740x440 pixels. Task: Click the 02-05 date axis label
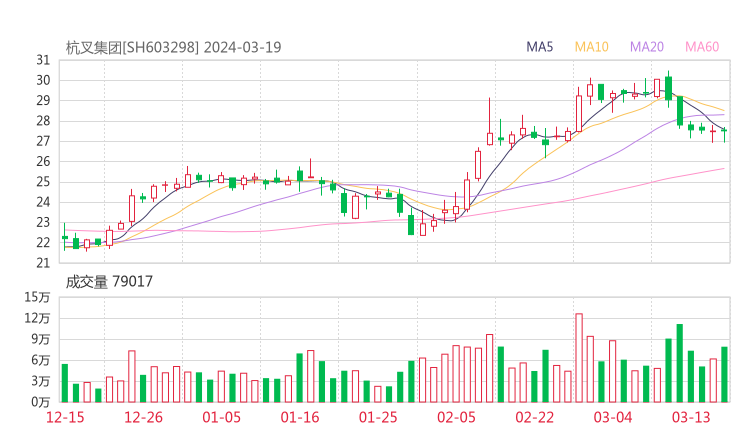click(x=456, y=417)
